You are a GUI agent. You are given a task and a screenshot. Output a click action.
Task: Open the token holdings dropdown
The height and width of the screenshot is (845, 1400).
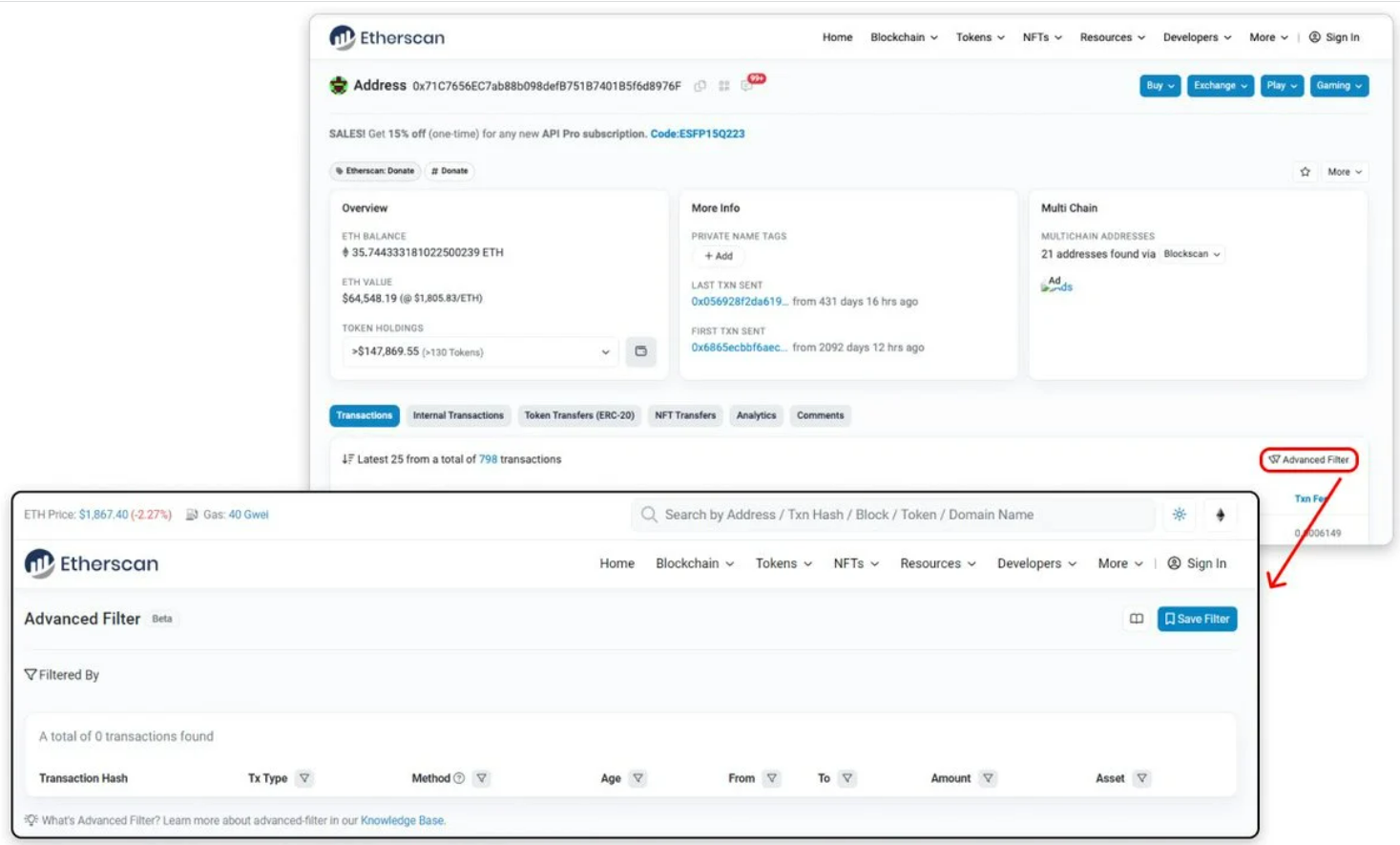604,352
